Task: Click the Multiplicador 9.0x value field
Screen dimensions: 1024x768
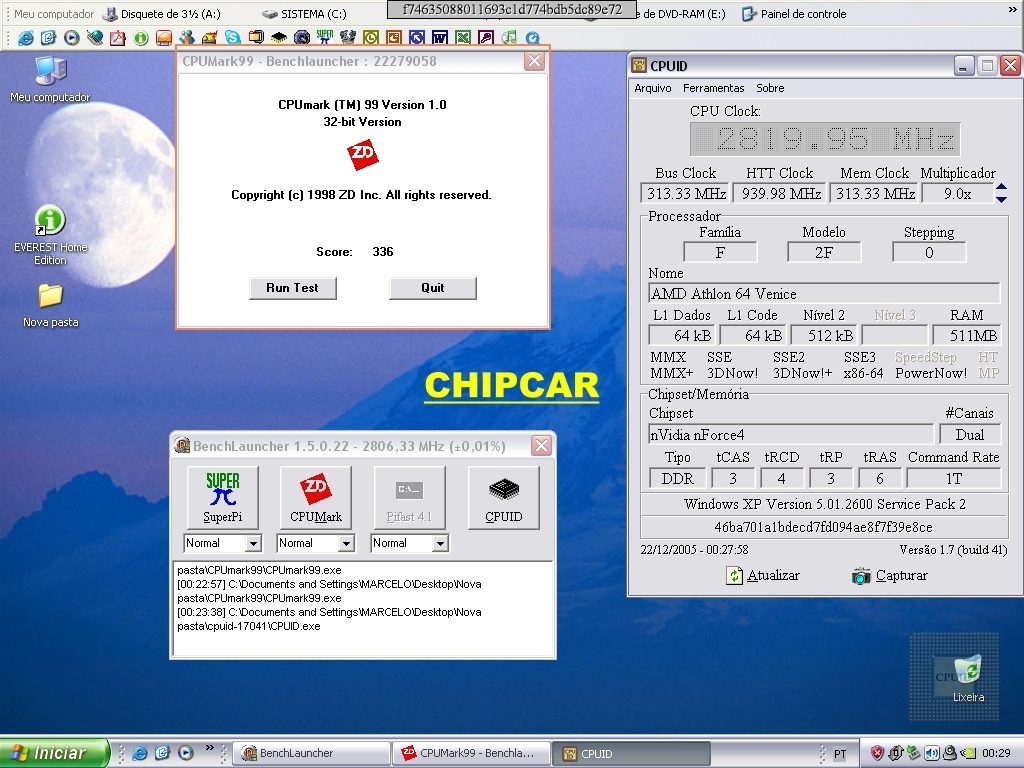Action: tap(957, 194)
